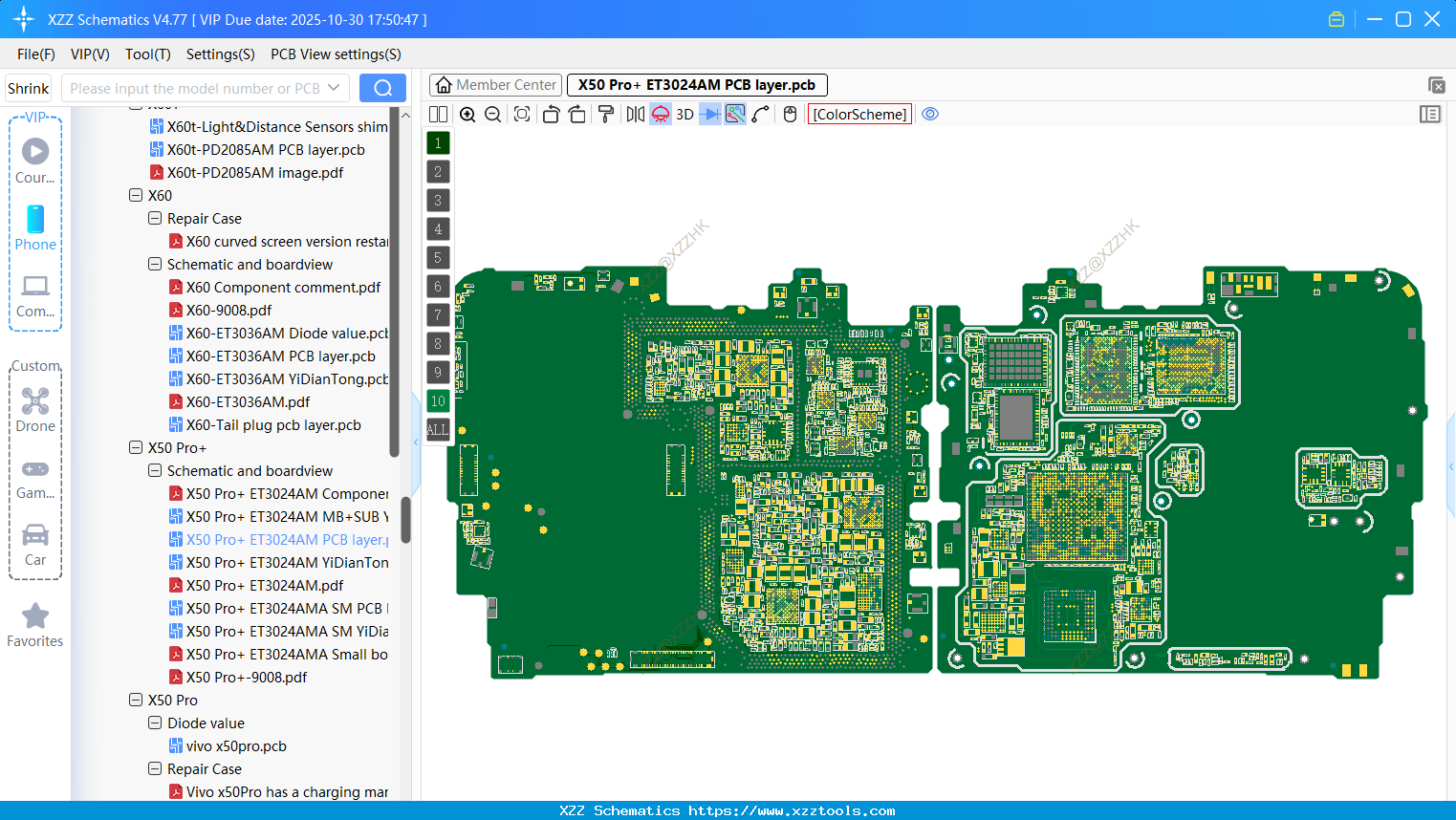Screen dimensions: 1456x820
Task: Toggle the highlighted lamp display mode
Action: click(660, 114)
